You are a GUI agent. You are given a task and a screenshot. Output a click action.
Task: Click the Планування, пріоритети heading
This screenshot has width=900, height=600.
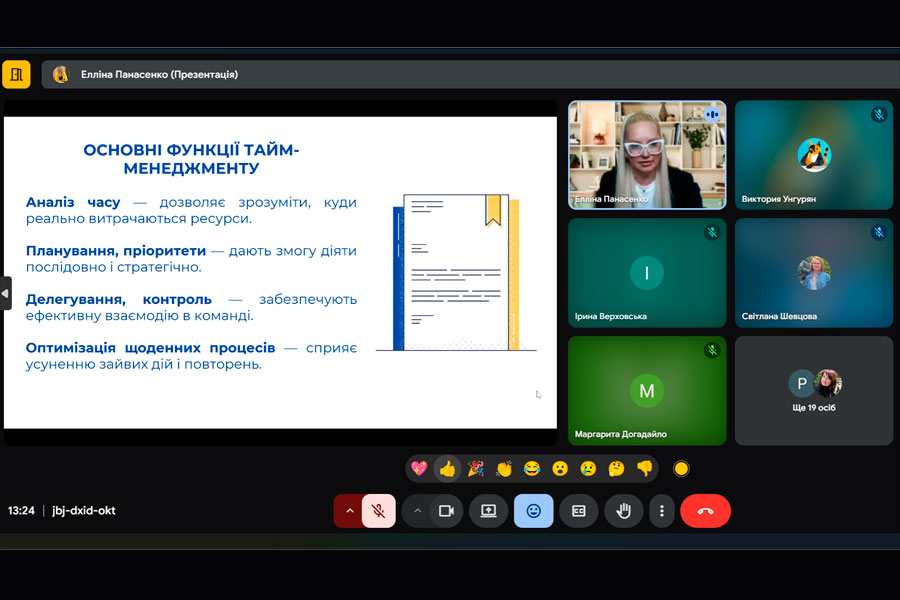115,251
